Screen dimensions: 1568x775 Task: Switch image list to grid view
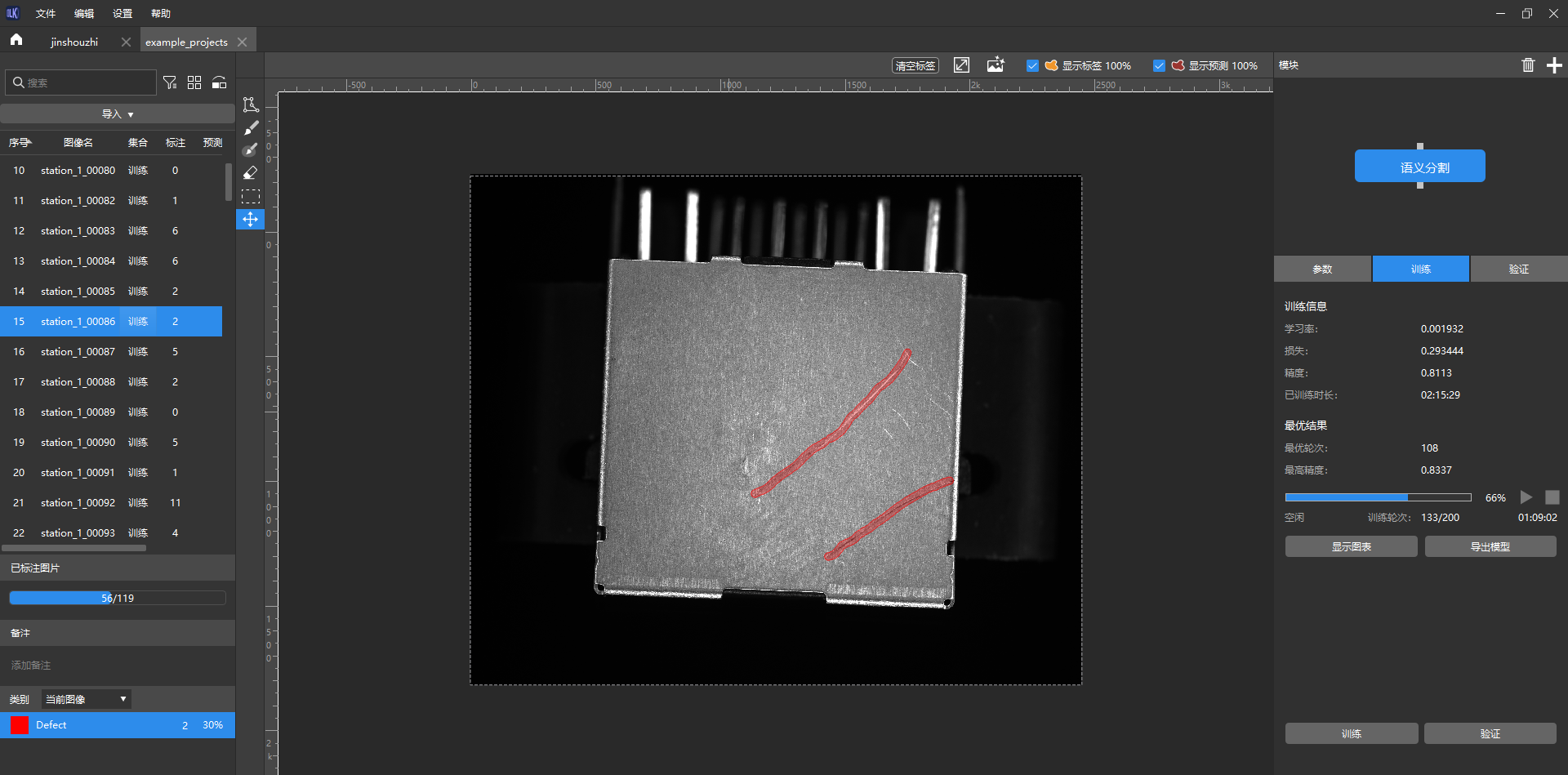[x=194, y=82]
